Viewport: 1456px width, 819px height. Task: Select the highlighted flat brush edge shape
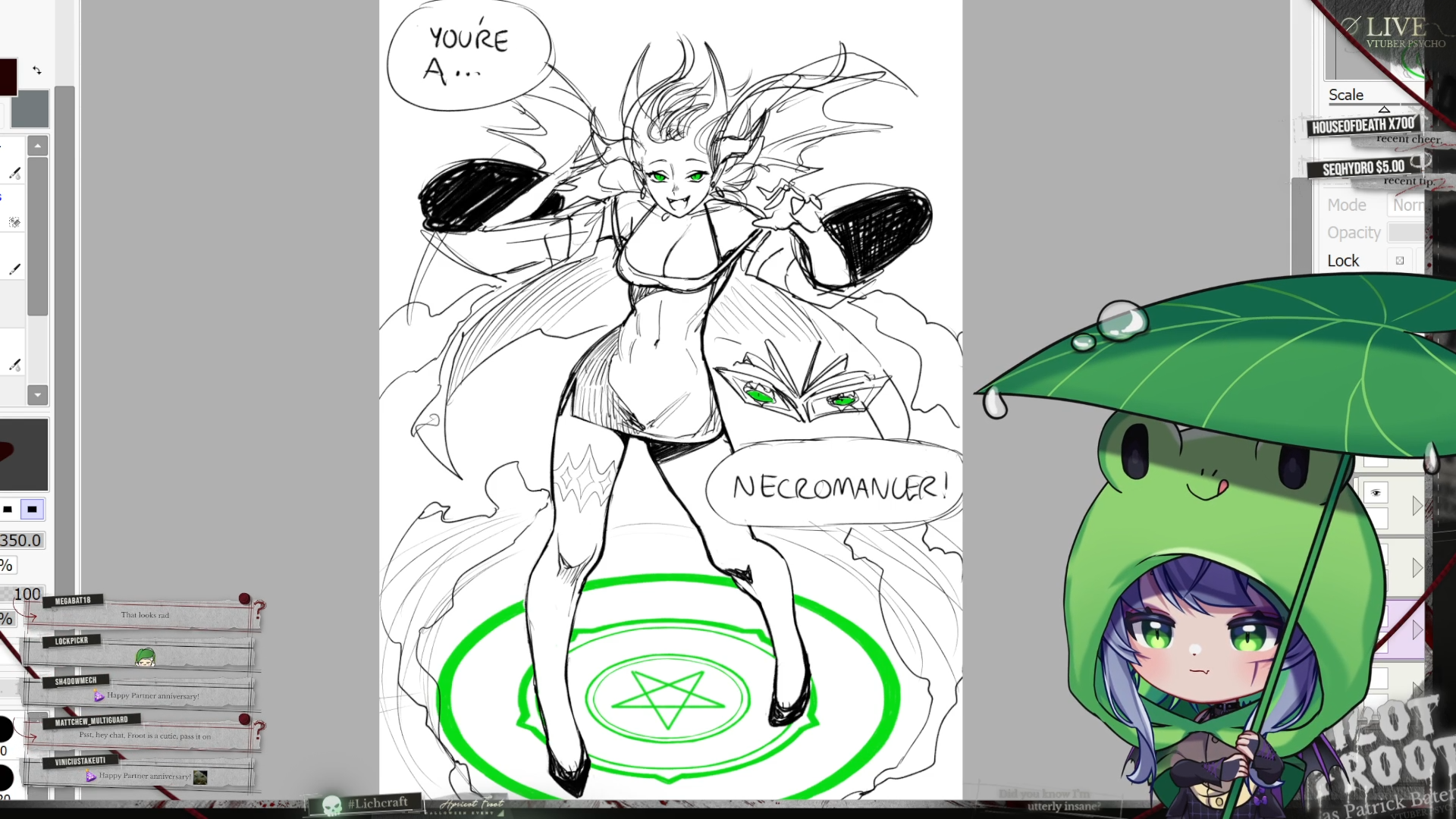coord(32,510)
